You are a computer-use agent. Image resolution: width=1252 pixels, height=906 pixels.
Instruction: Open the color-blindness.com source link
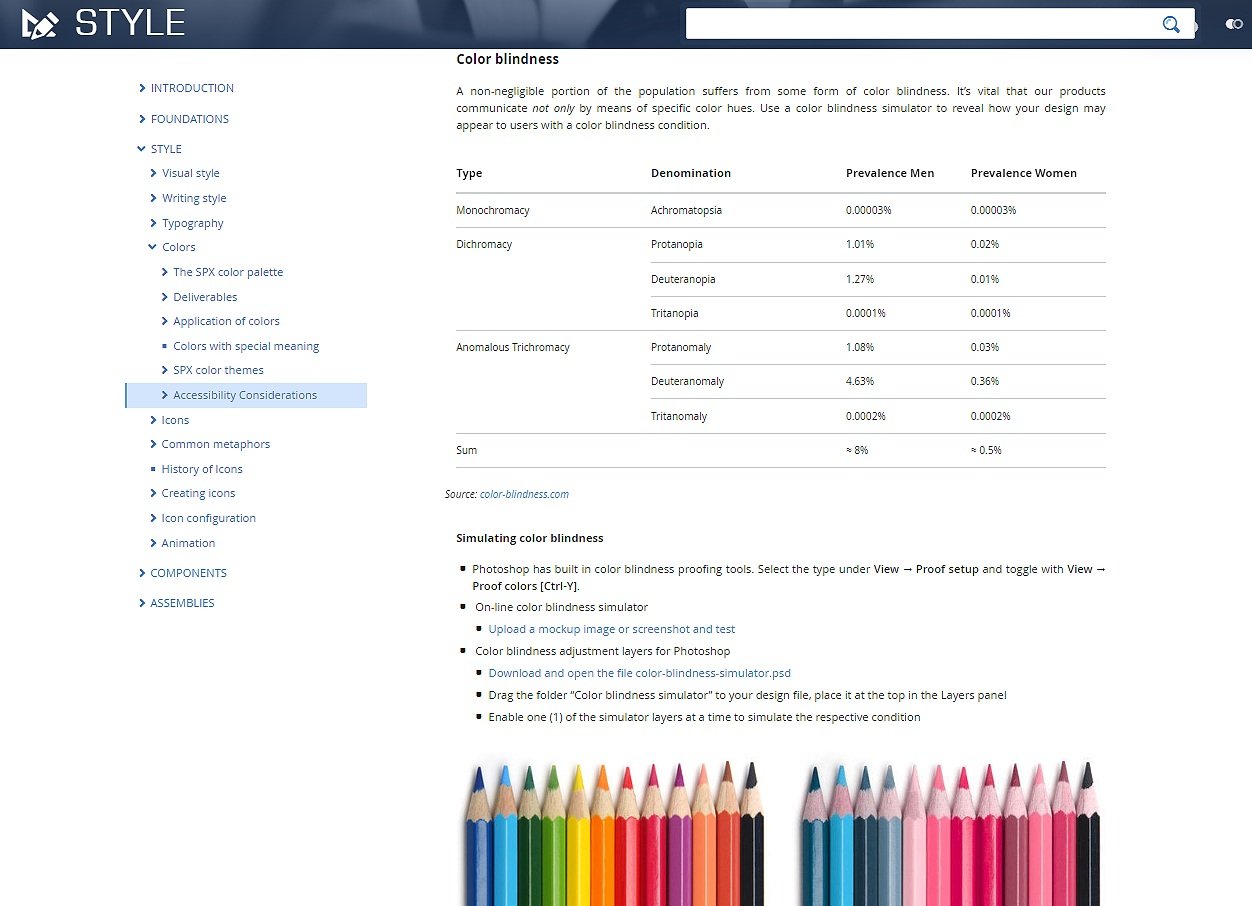(x=524, y=494)
